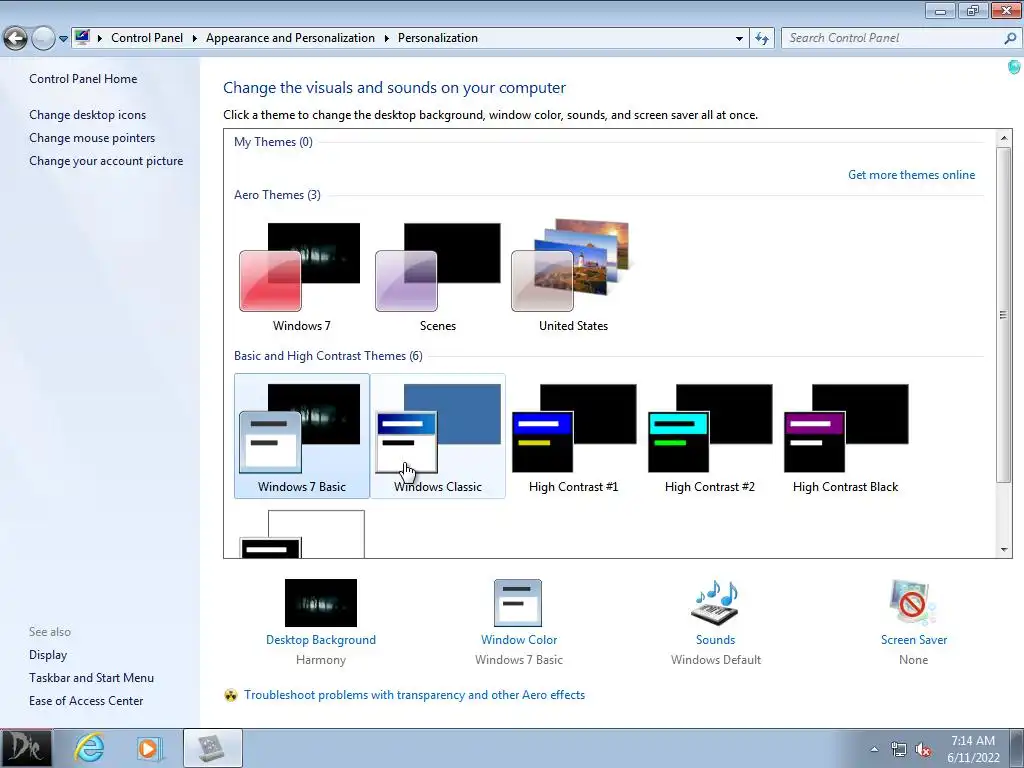The width and height of the screenshot is (1024, 768).
Task: Click the Personalization breadcrumb
Action: [x=438, y=38]
